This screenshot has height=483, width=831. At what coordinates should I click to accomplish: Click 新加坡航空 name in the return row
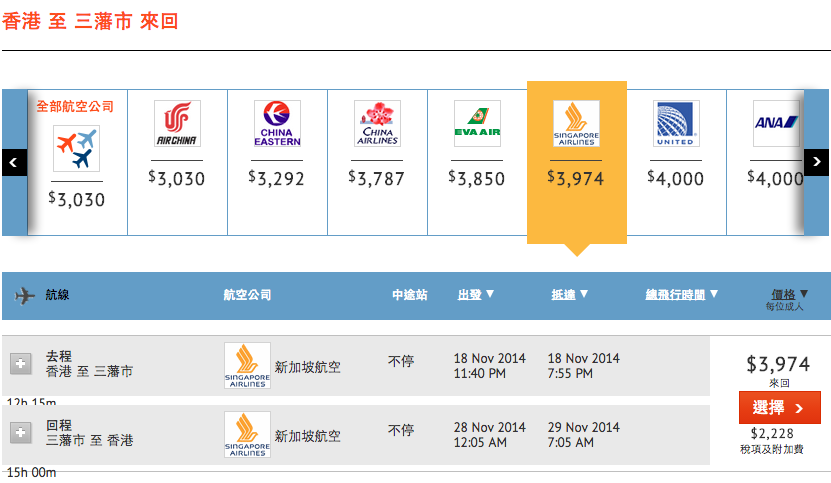click(x=307, y=436)
